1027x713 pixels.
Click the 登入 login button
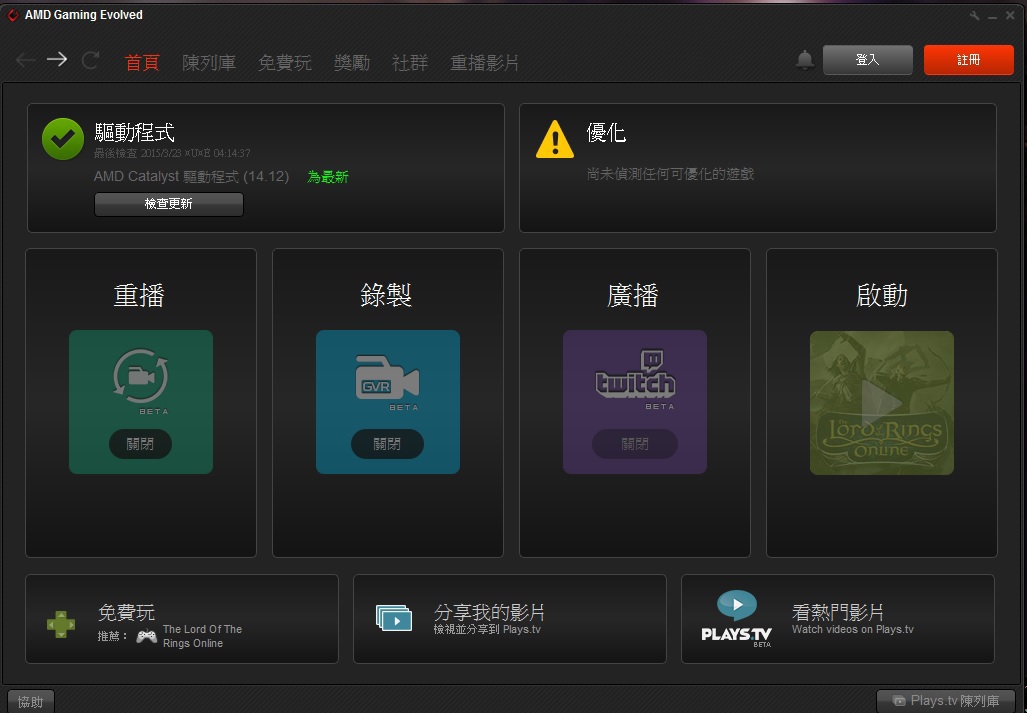click(868, 60)
